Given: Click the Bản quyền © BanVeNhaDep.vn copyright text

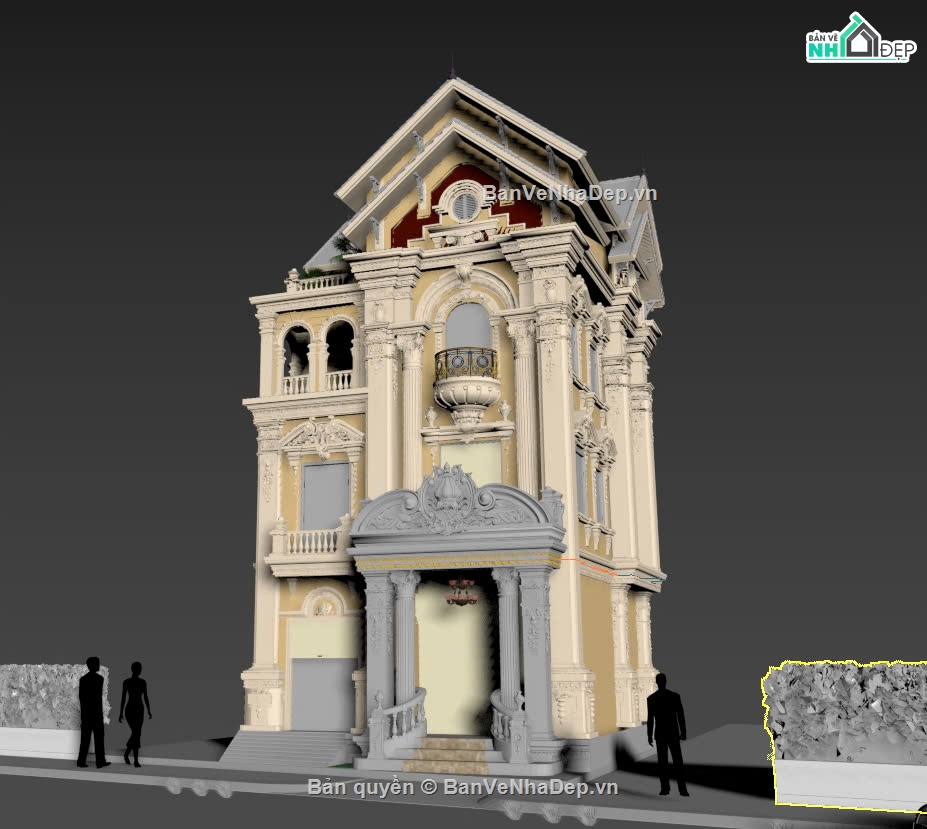Looking at the screenshot, I should click(x=462, y=787).
